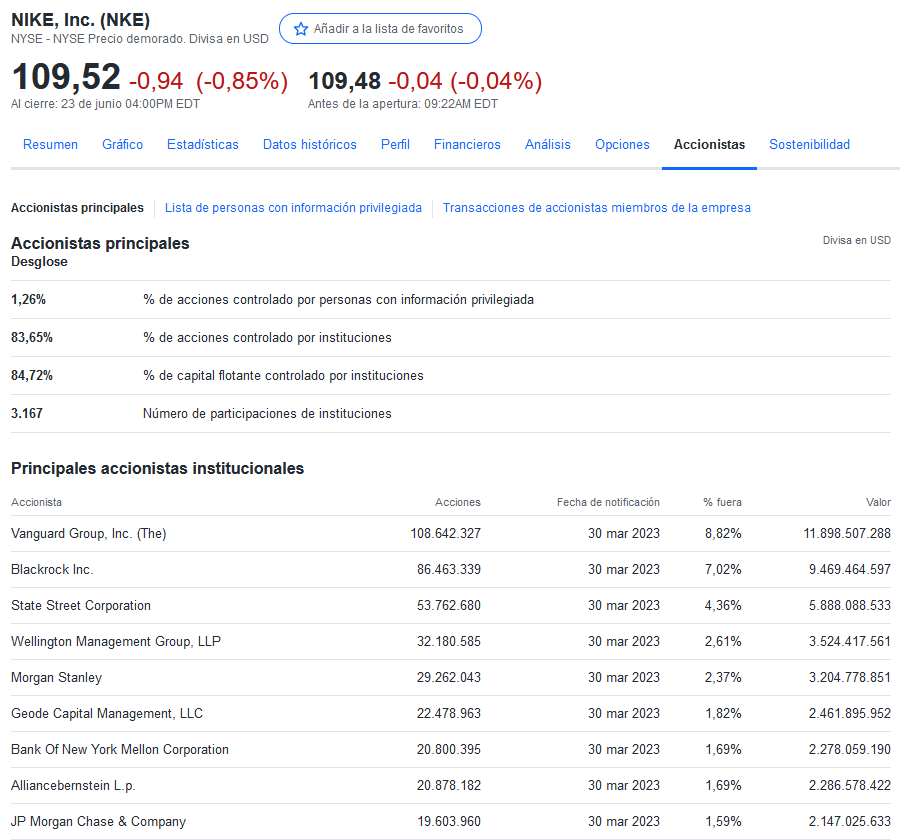Select the Vanguard Group, Inc. (The) row
The height and width of the screenshot is (840, 900).
(x=451, y=534)
